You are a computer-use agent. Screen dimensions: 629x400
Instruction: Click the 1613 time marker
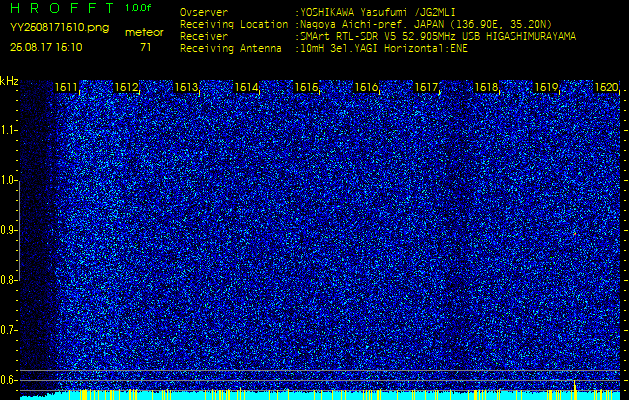click(186, 87)
